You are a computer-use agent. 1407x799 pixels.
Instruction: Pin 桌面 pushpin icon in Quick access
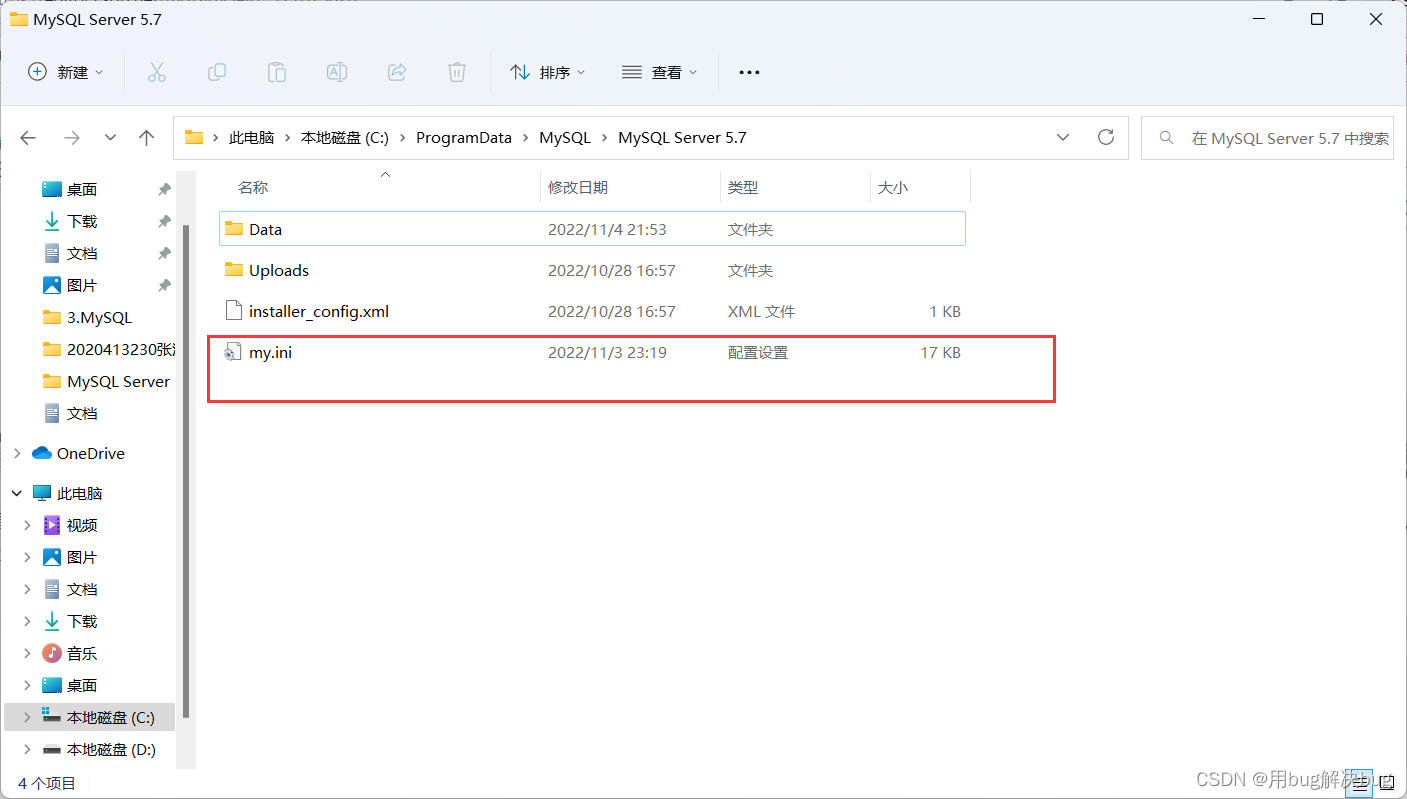[164, 189]
